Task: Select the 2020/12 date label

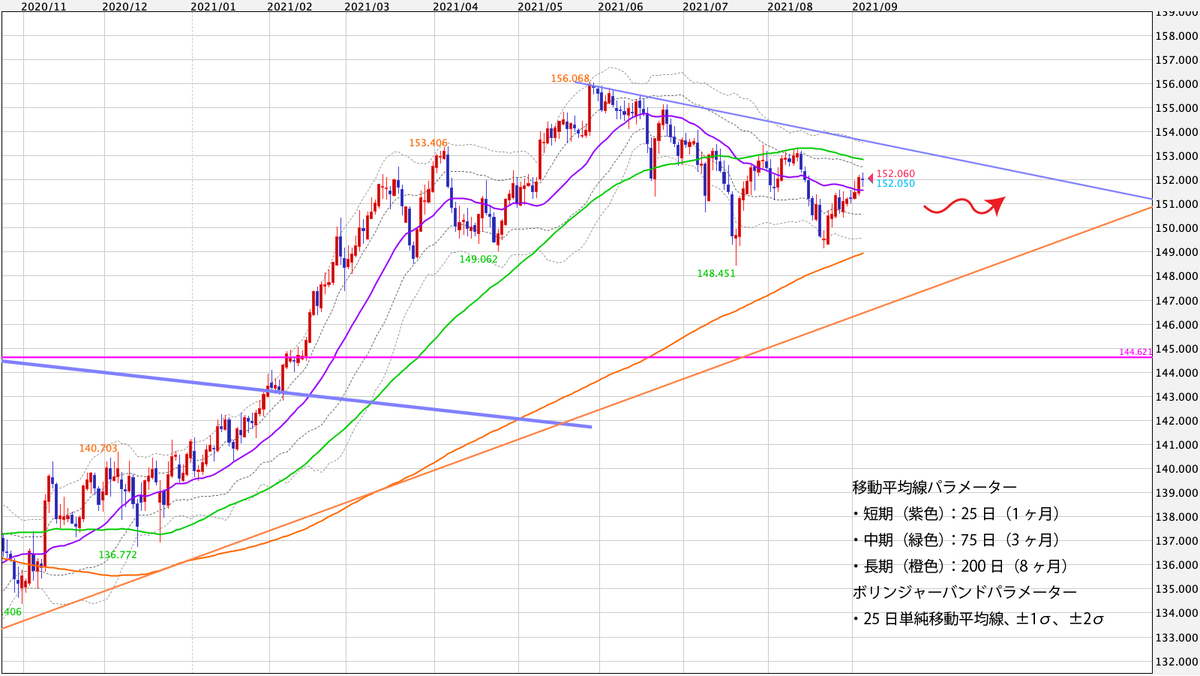Action: point(125,6)
